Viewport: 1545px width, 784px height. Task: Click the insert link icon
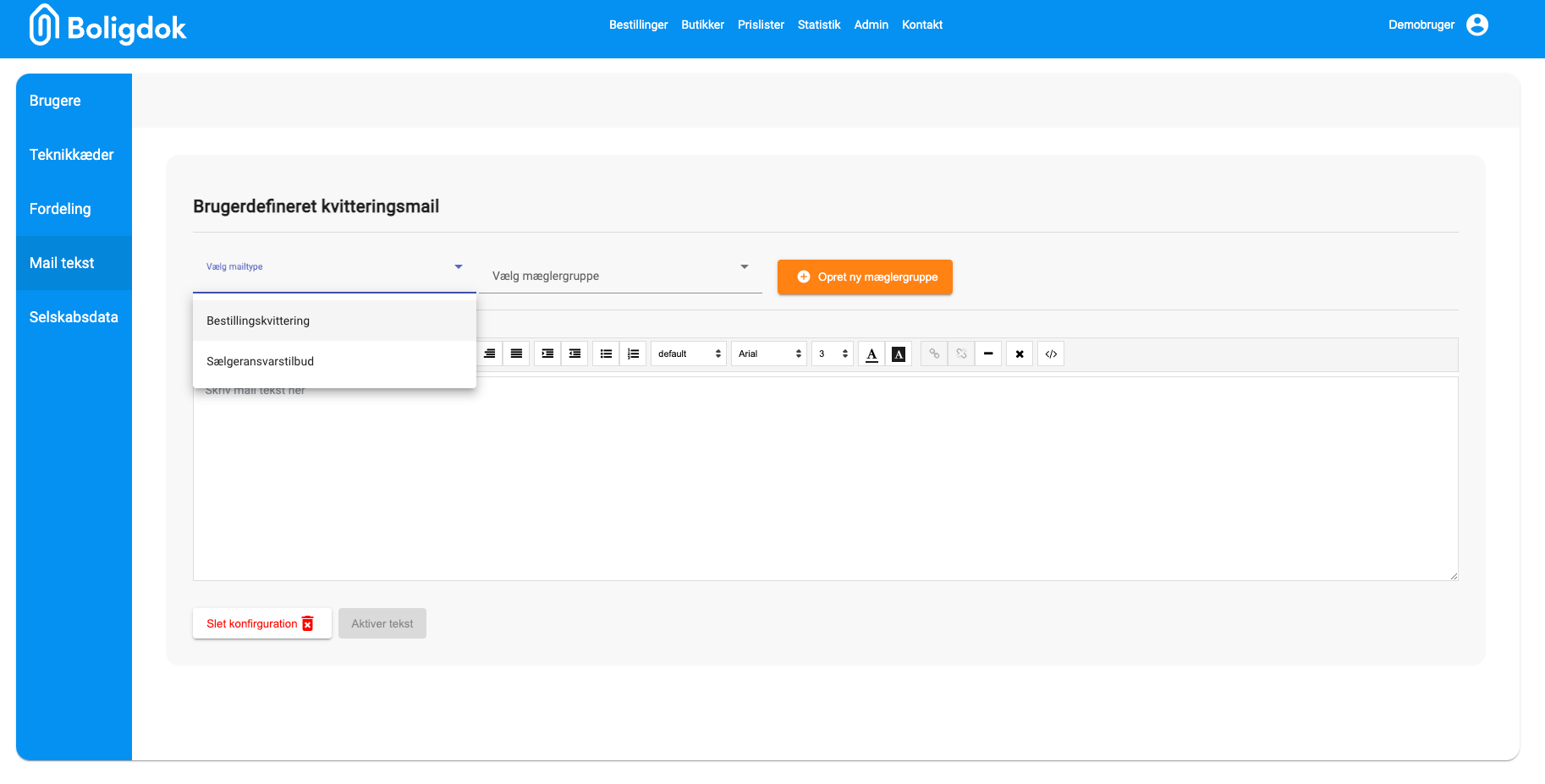[x=934, y=354]
